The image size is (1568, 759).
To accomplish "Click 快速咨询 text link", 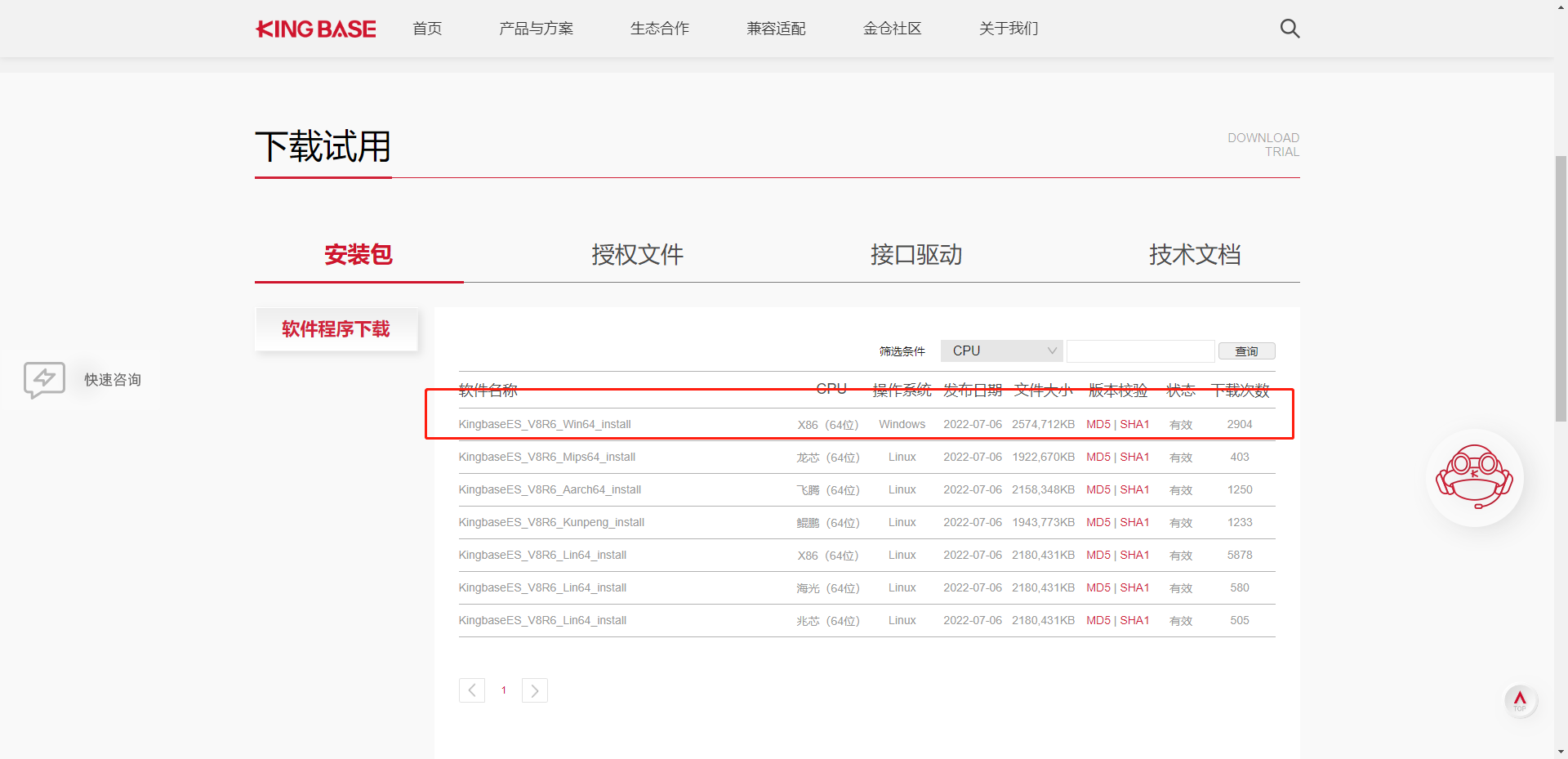I will [113, 380].
